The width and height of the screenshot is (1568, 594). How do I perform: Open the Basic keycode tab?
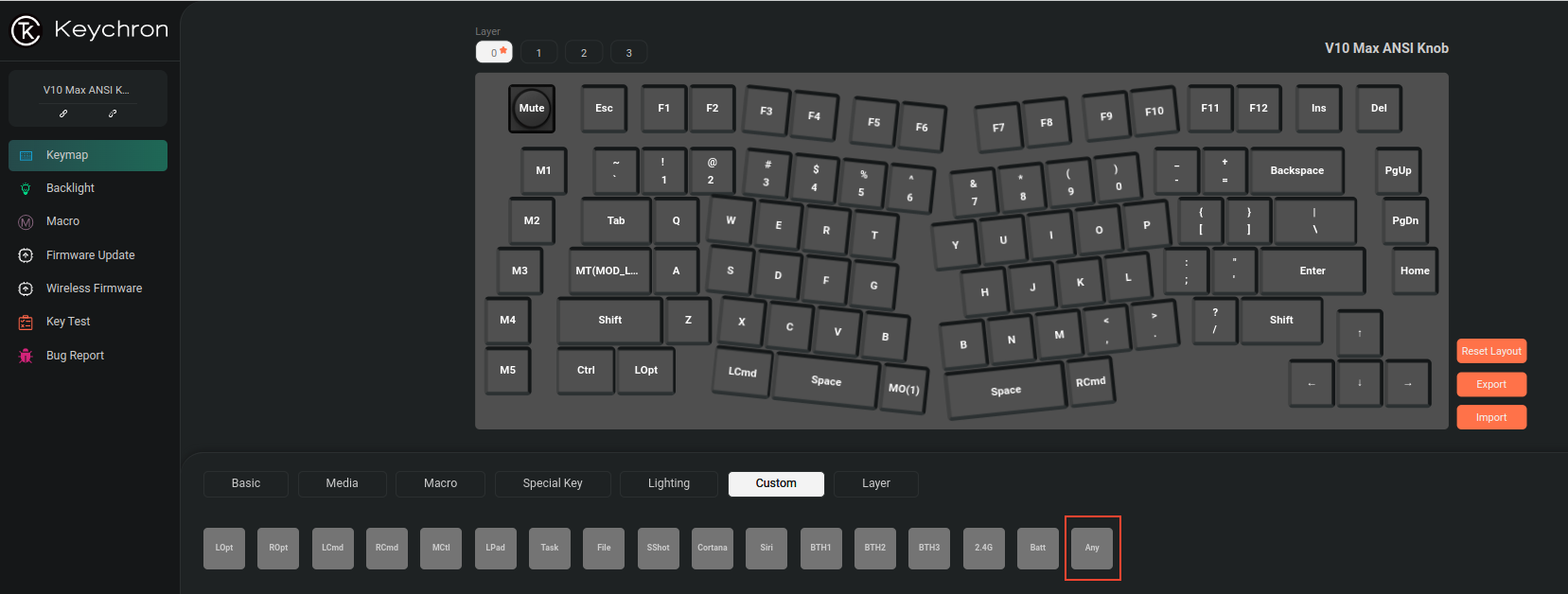[x=246, y=483]
